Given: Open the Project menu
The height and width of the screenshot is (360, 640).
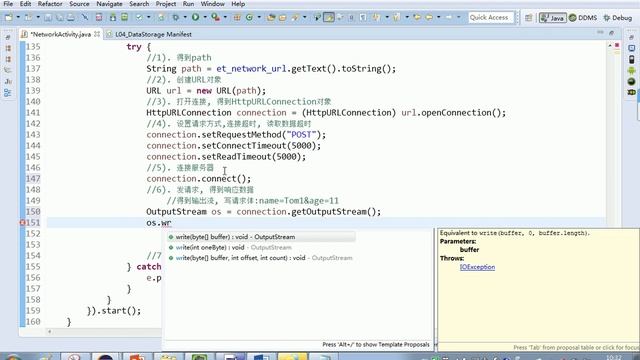Looking at the screenshot, I should 166,4.
